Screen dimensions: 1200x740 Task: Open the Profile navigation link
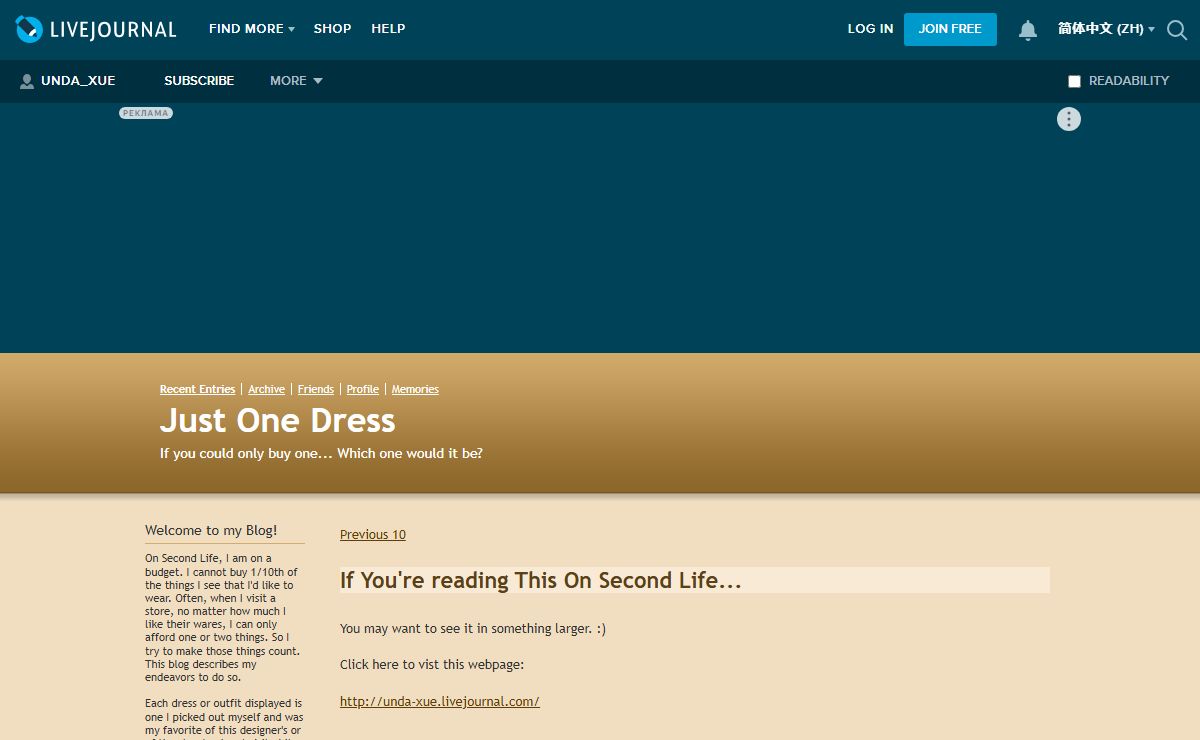[363, 389]
